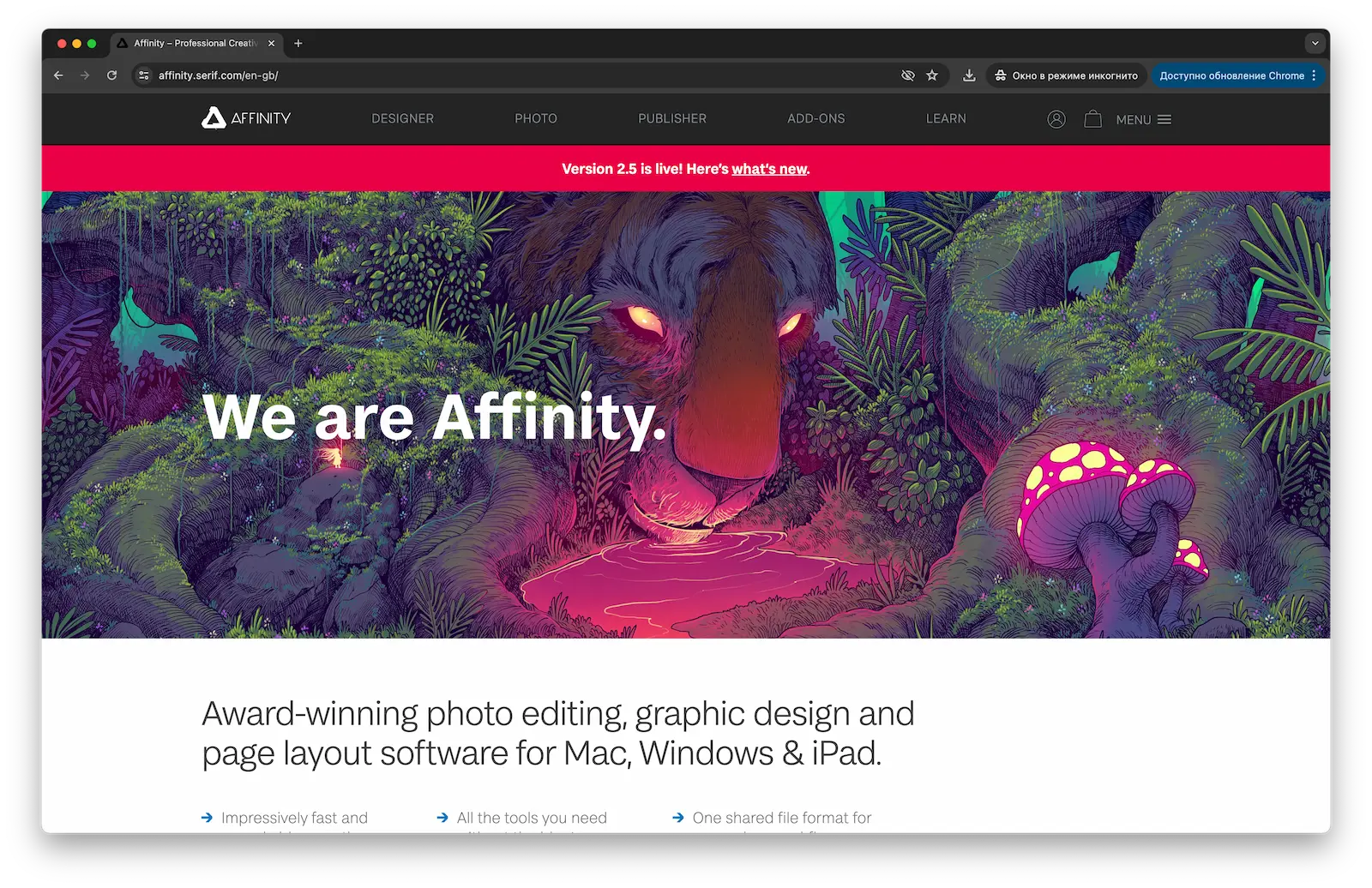Image resolution: width=1372 pixels, height=888 pixels.
Task: Click the tracking protection eye icon
Action: [908, 75]
